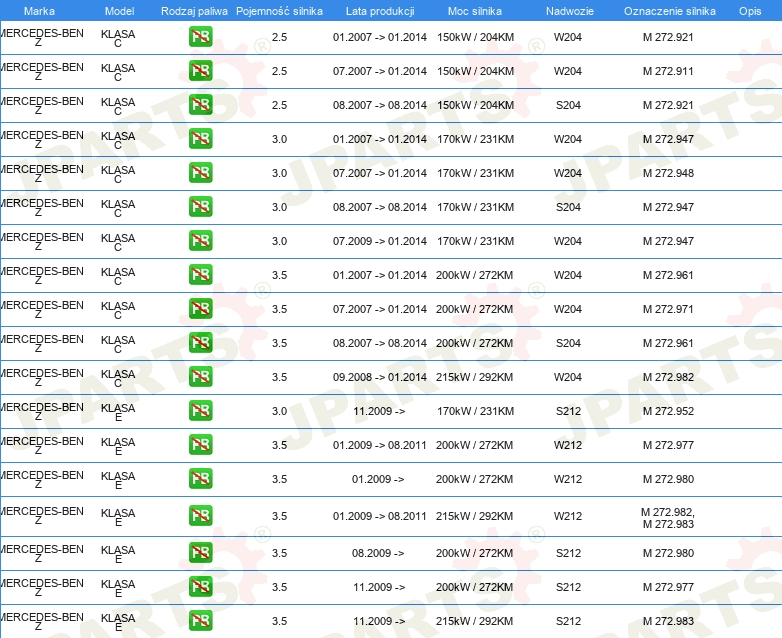The width and height of the screenshot is (782, 638).
Task: Click the fuel icon in the M 272.982, M 272.983 row
Action: coord(200,516)
